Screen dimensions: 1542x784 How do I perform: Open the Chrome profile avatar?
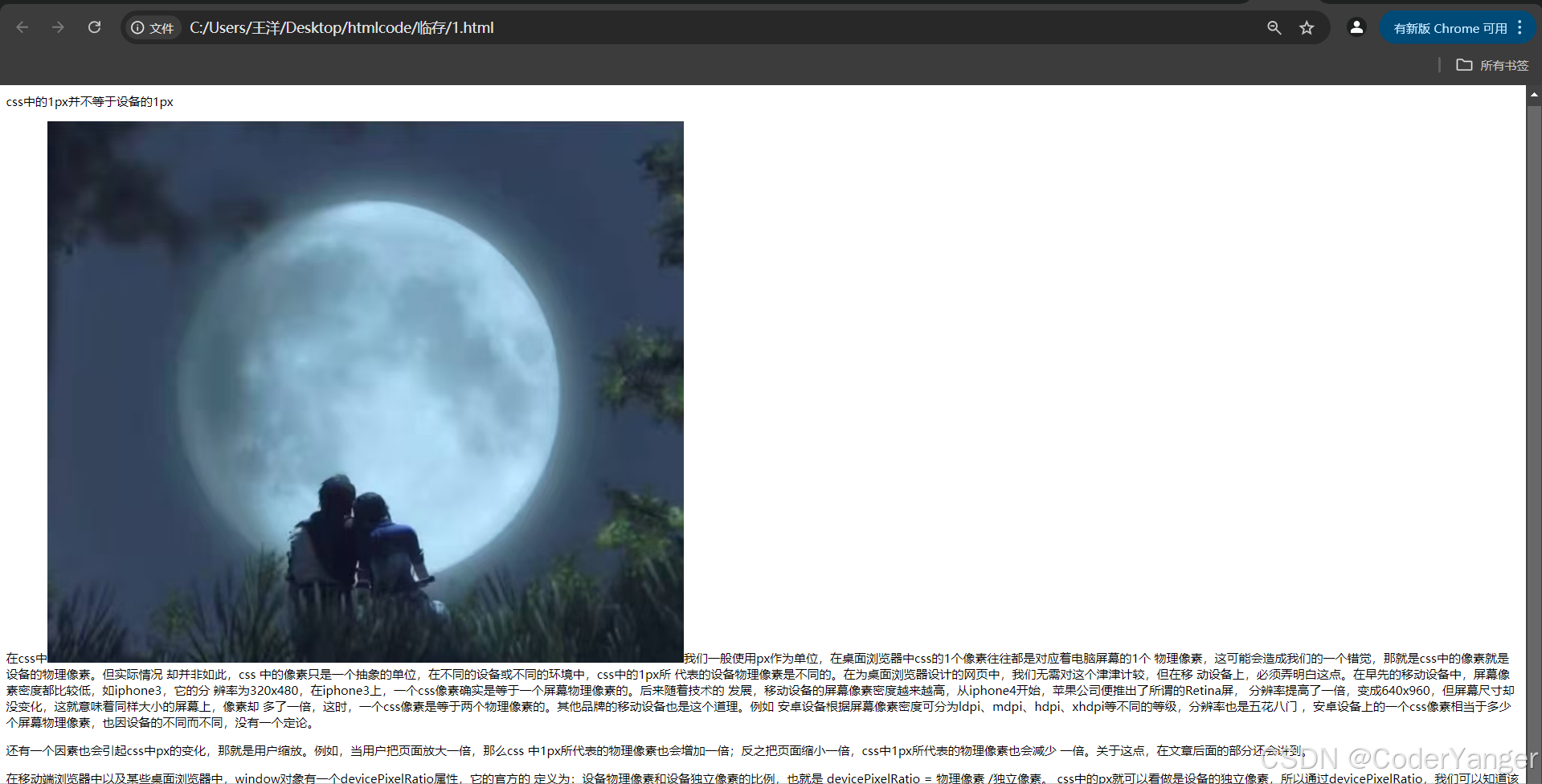click(1356, 27)
